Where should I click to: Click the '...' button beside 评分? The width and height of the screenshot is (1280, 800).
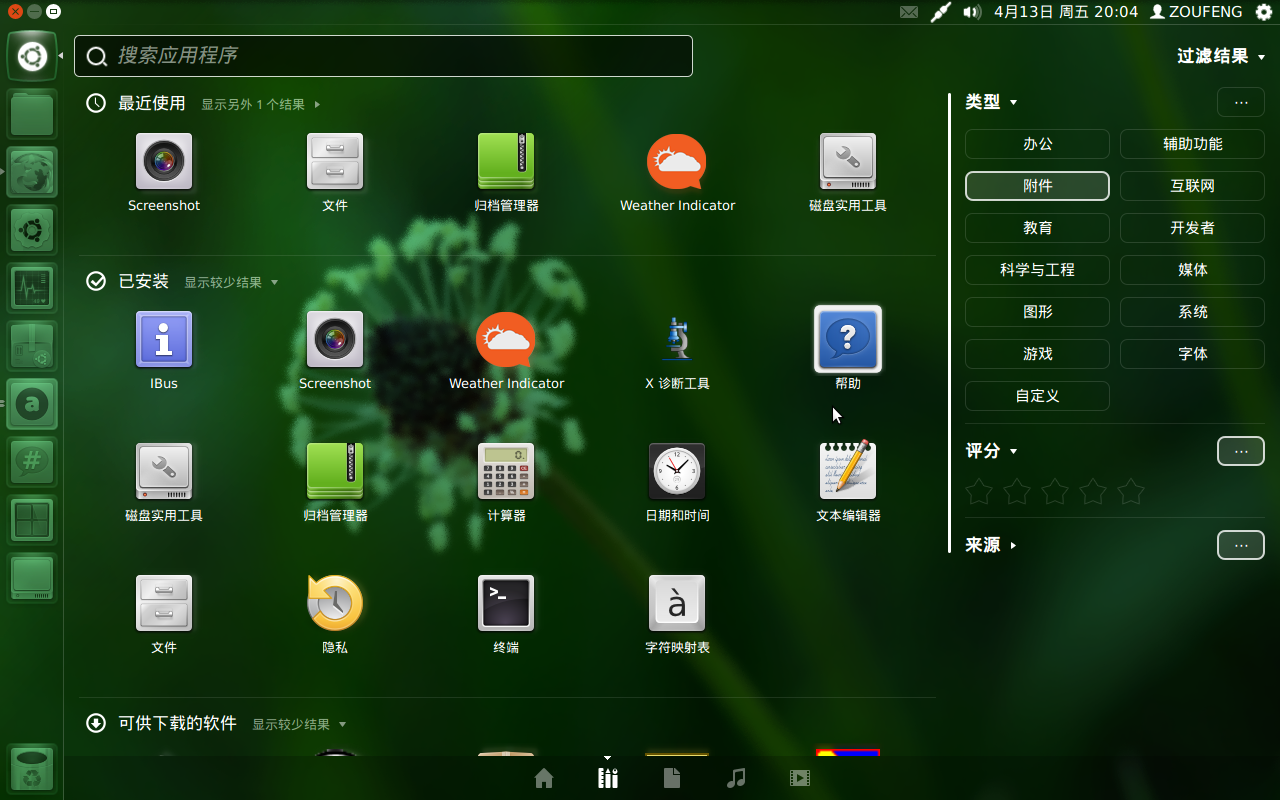point(1241,451)
